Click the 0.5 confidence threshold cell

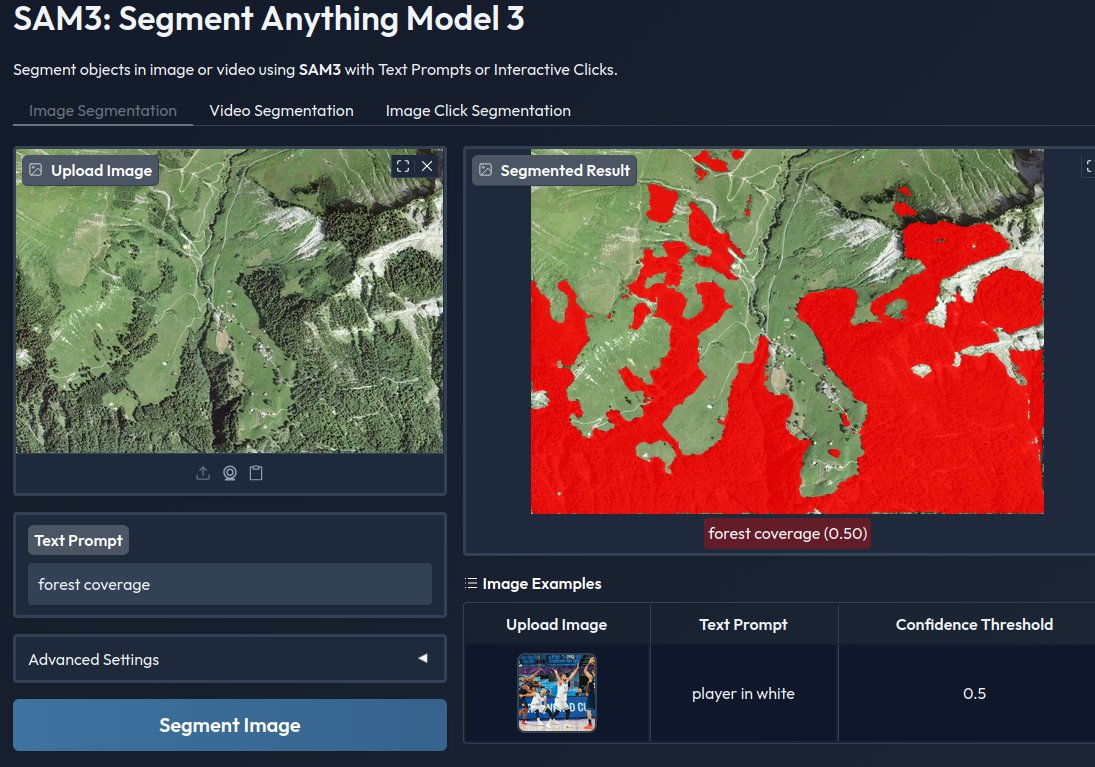click(x=974, y=694)
